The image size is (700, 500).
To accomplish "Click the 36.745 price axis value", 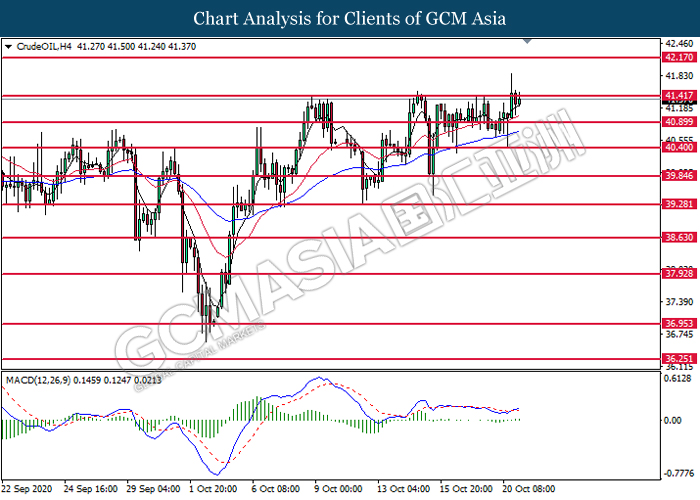I will pos(679,334).
